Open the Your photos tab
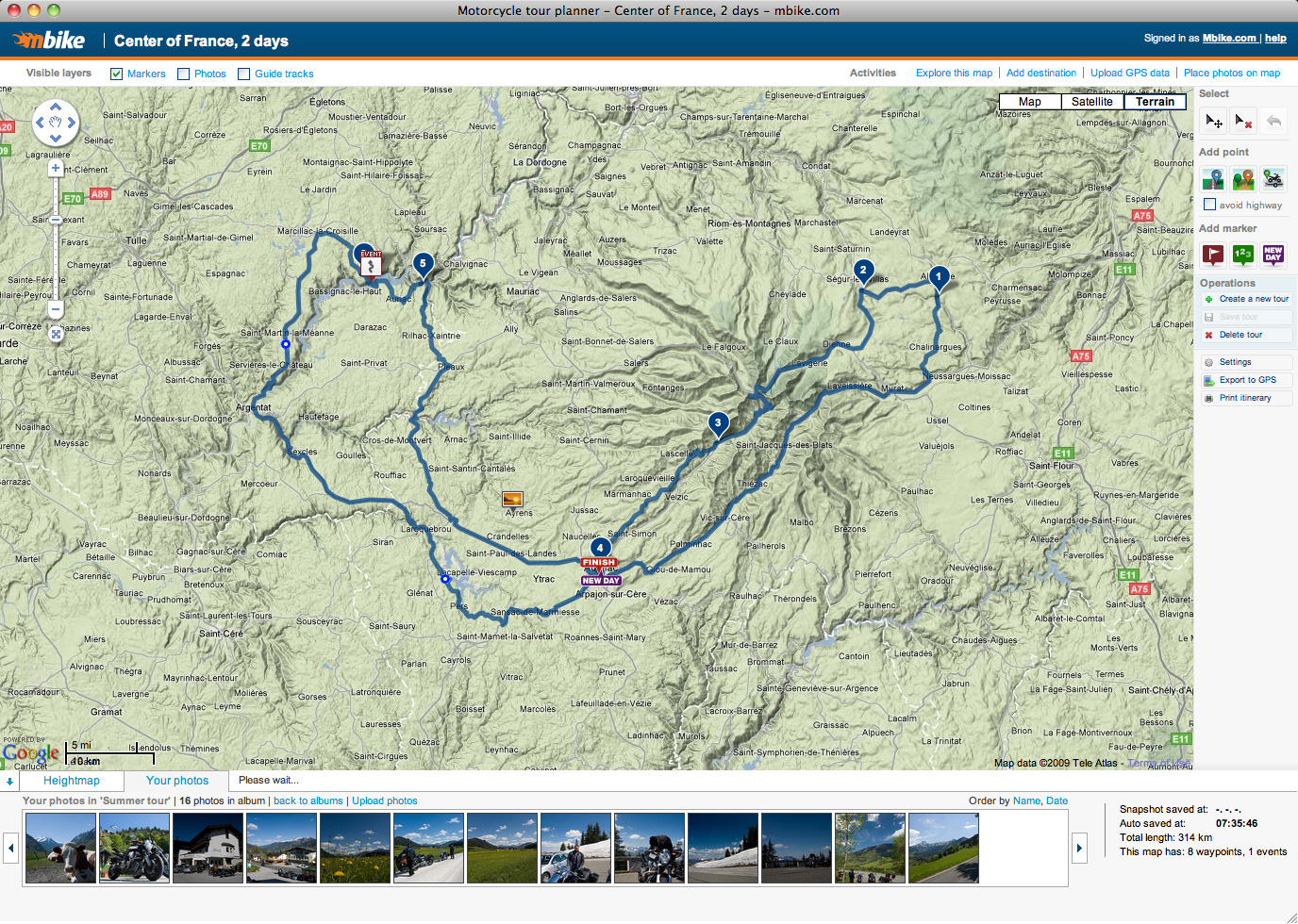 tap(177, 781)
